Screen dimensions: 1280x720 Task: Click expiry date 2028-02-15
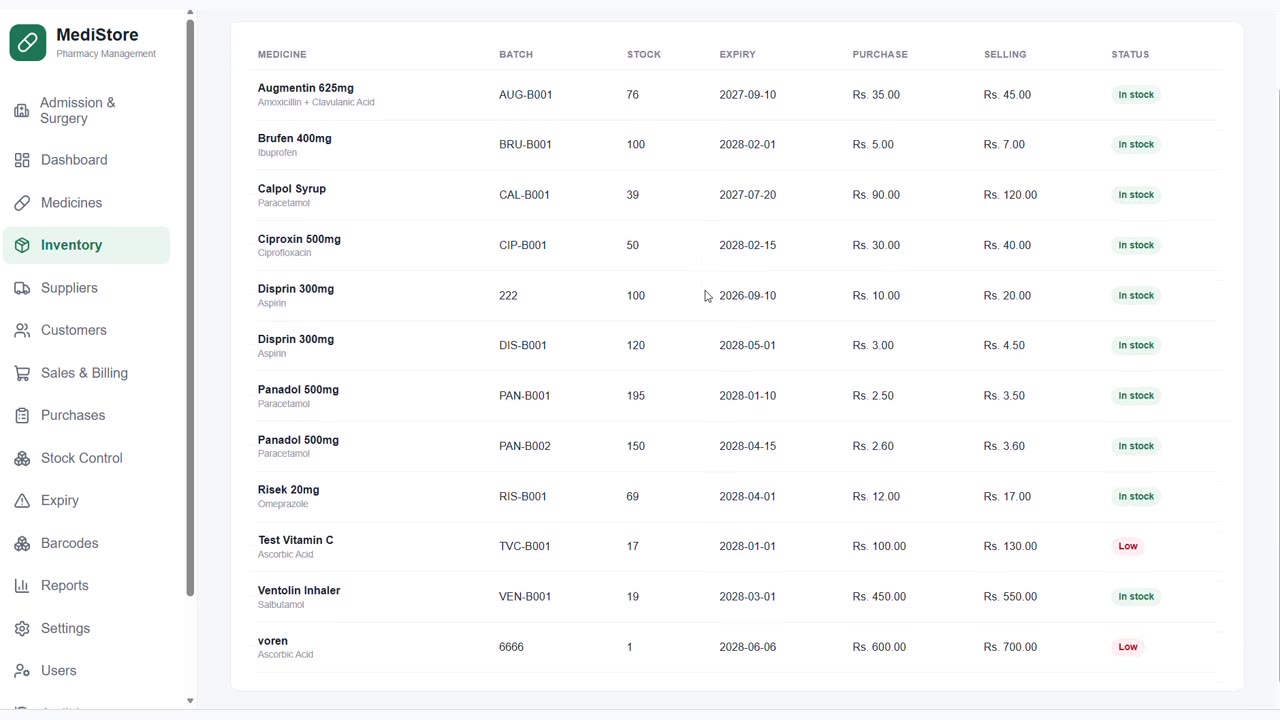pos(748,245)
